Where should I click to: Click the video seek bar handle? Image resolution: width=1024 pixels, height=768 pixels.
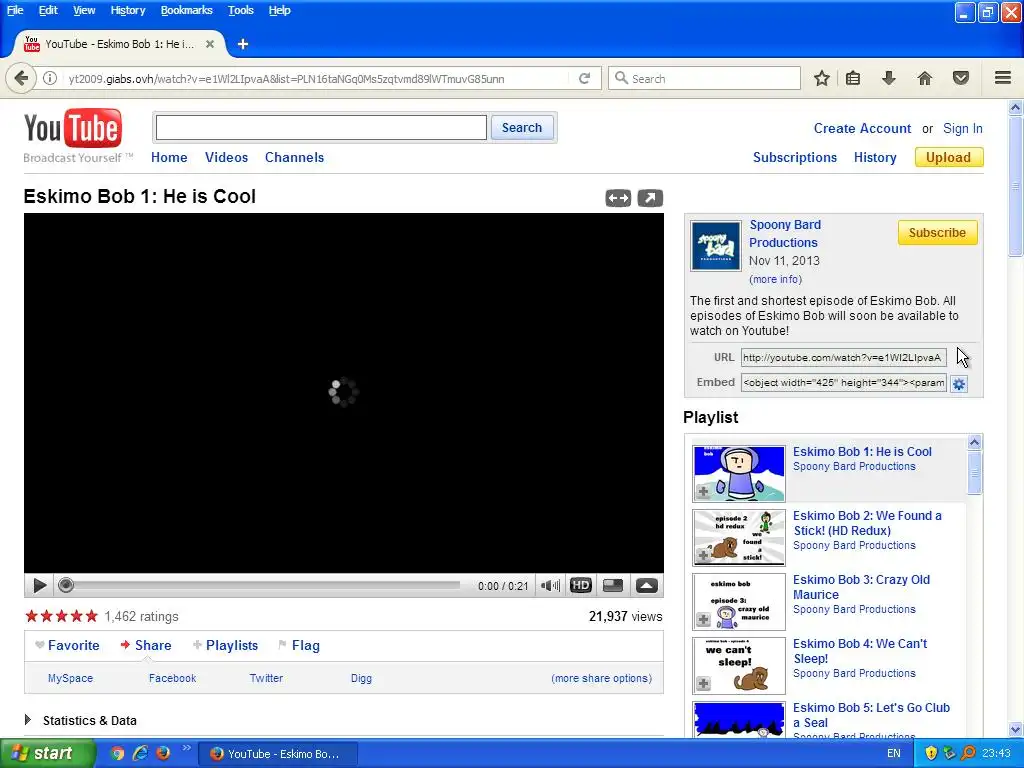click(65, 585)
